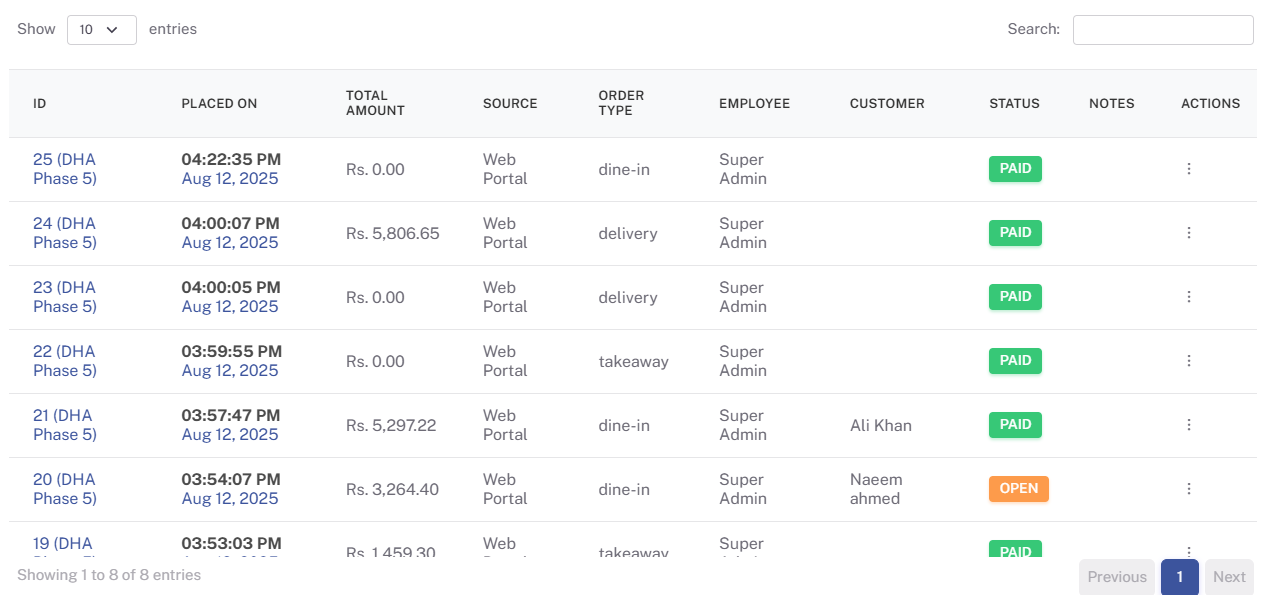Click the Previous pagination button
The height and width of the screenshot is (595, 1262).
1117,577
